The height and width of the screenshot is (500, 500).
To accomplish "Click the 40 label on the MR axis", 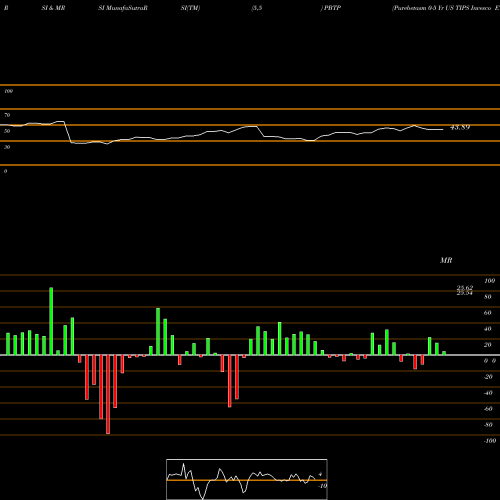I will click(488, 329).
